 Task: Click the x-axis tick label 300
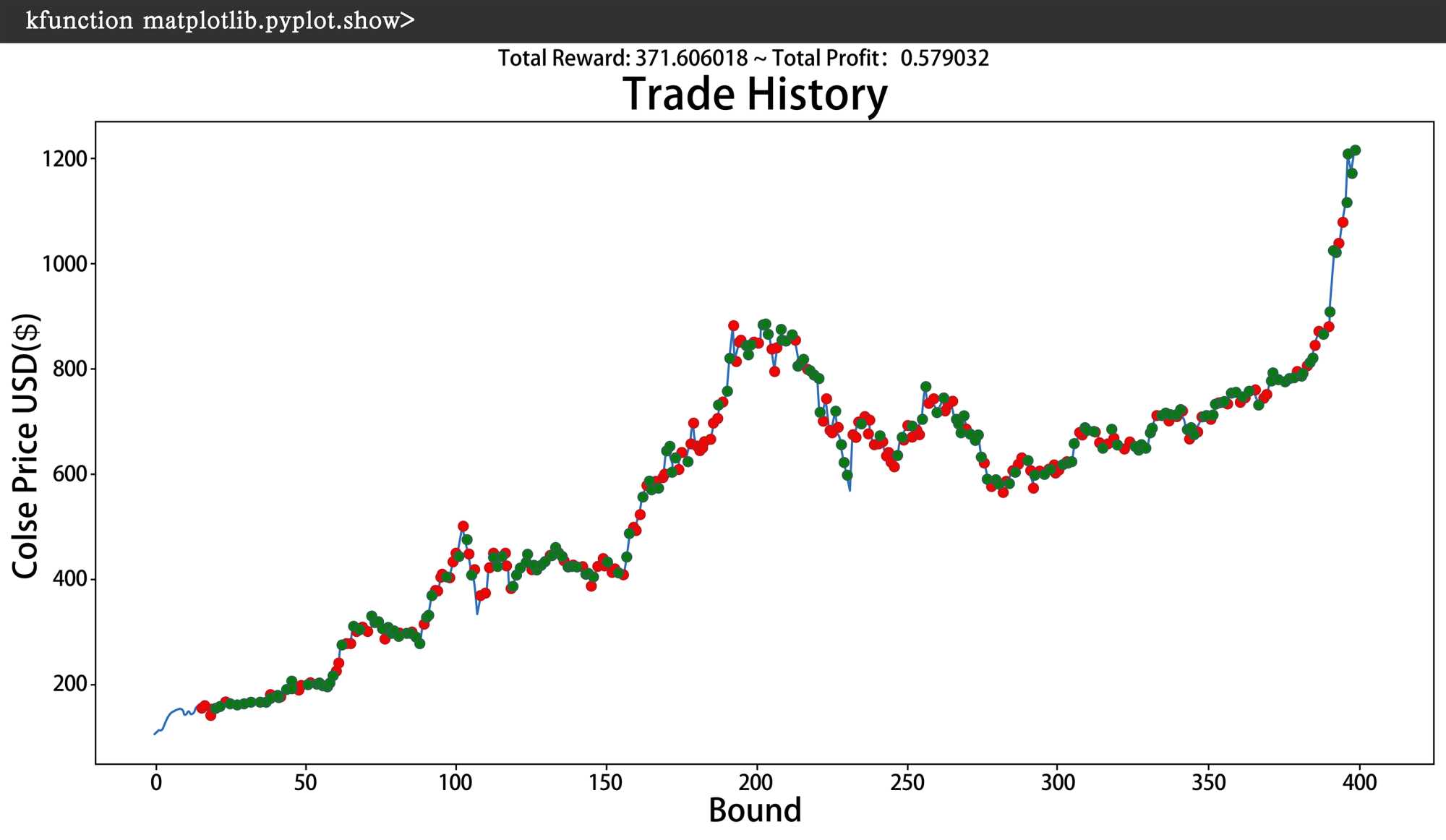(x=1058, y=782)
